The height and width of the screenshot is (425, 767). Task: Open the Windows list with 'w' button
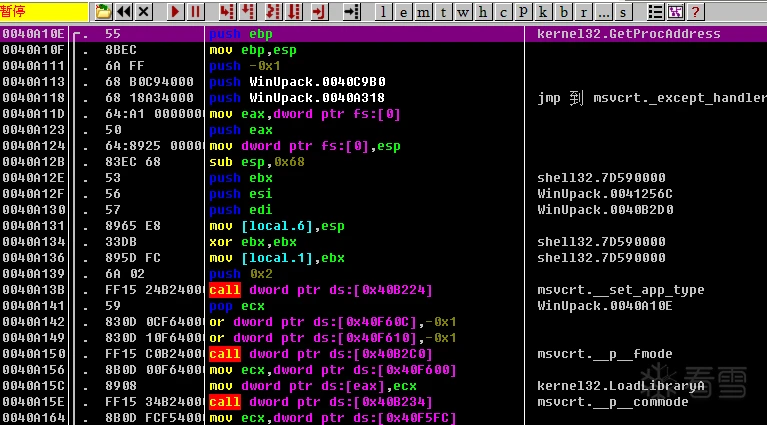click(x=463, y=12)
